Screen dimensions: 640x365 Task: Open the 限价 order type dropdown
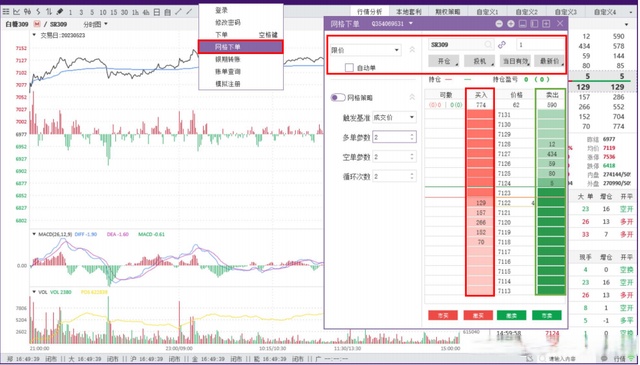366,50
